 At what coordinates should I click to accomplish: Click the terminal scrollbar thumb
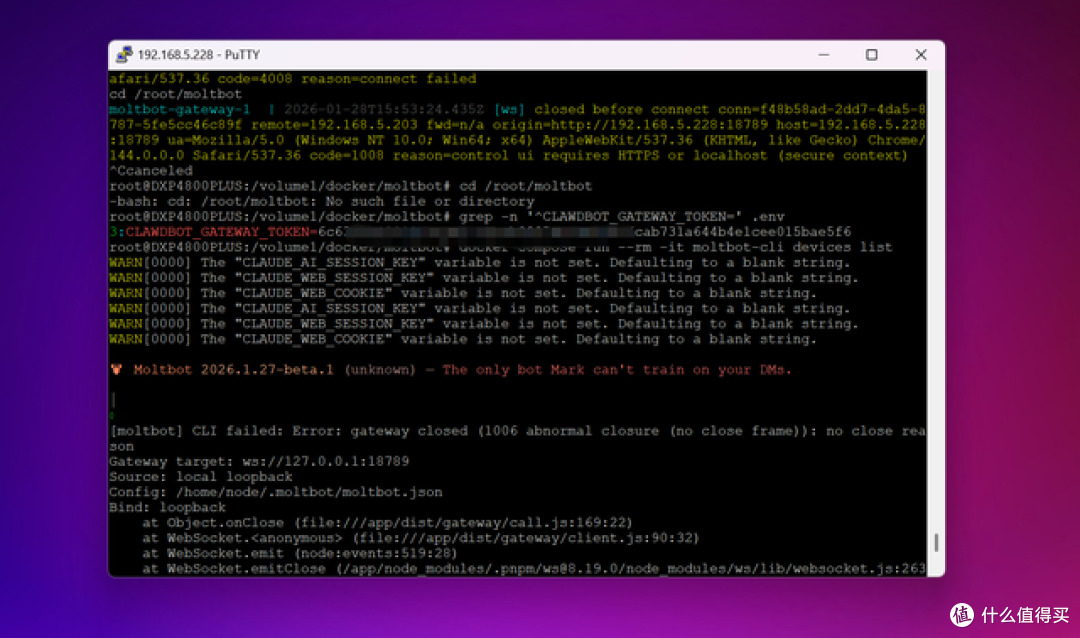pos(936,542)
